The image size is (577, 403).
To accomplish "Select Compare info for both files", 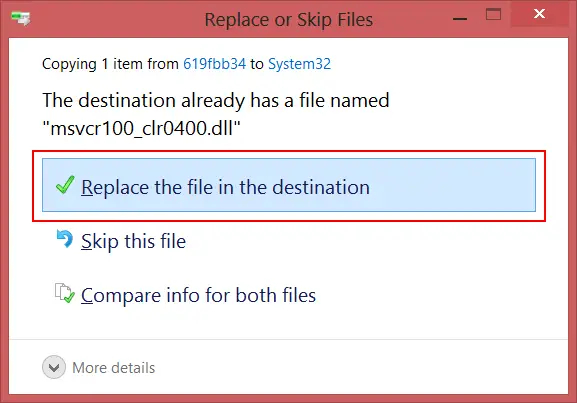I will (198, 295).
